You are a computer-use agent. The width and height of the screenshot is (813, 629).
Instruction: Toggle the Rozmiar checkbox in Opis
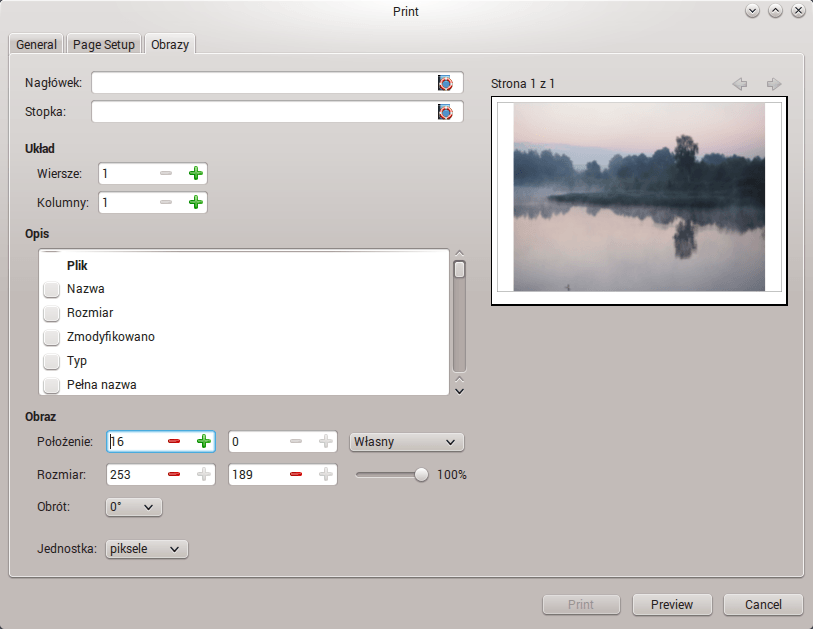click(51, 313)
